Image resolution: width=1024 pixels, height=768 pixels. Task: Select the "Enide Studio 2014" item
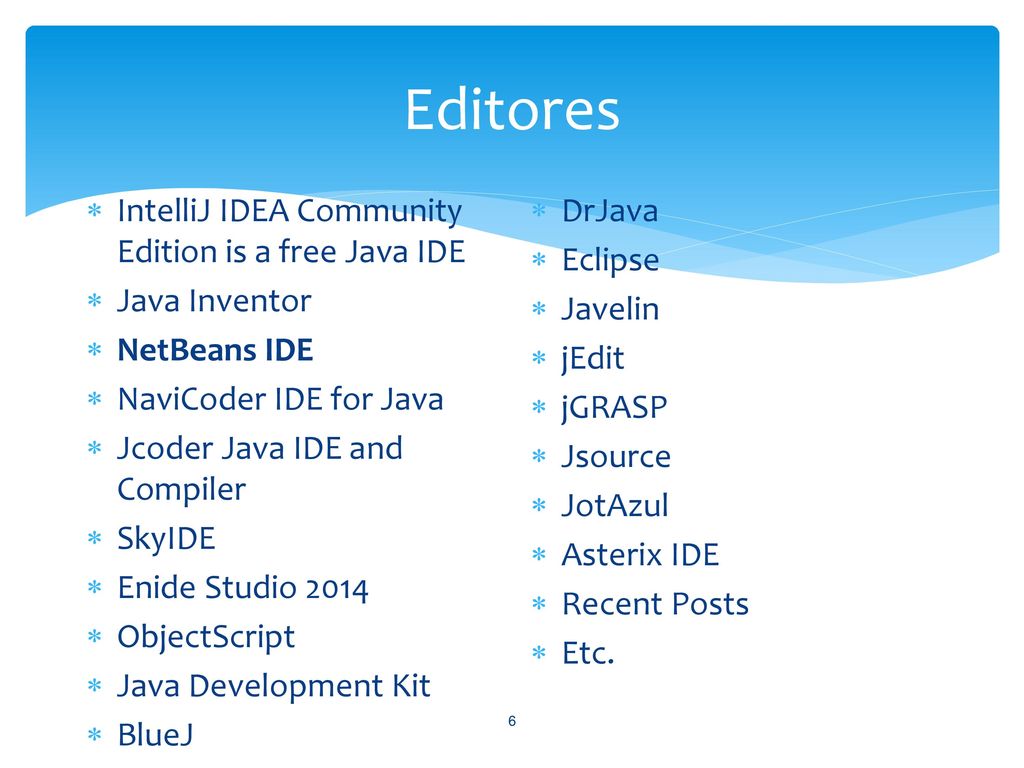pyautogui.click(x=243, y=587)
